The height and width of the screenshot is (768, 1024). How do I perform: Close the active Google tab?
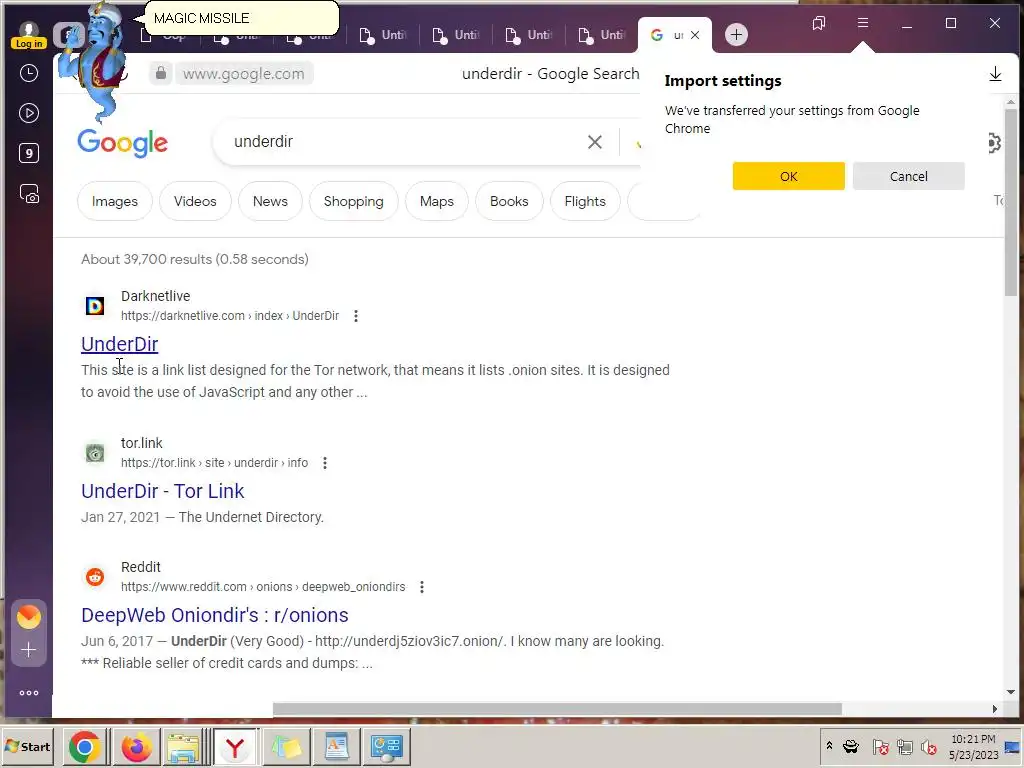point(696,35)
